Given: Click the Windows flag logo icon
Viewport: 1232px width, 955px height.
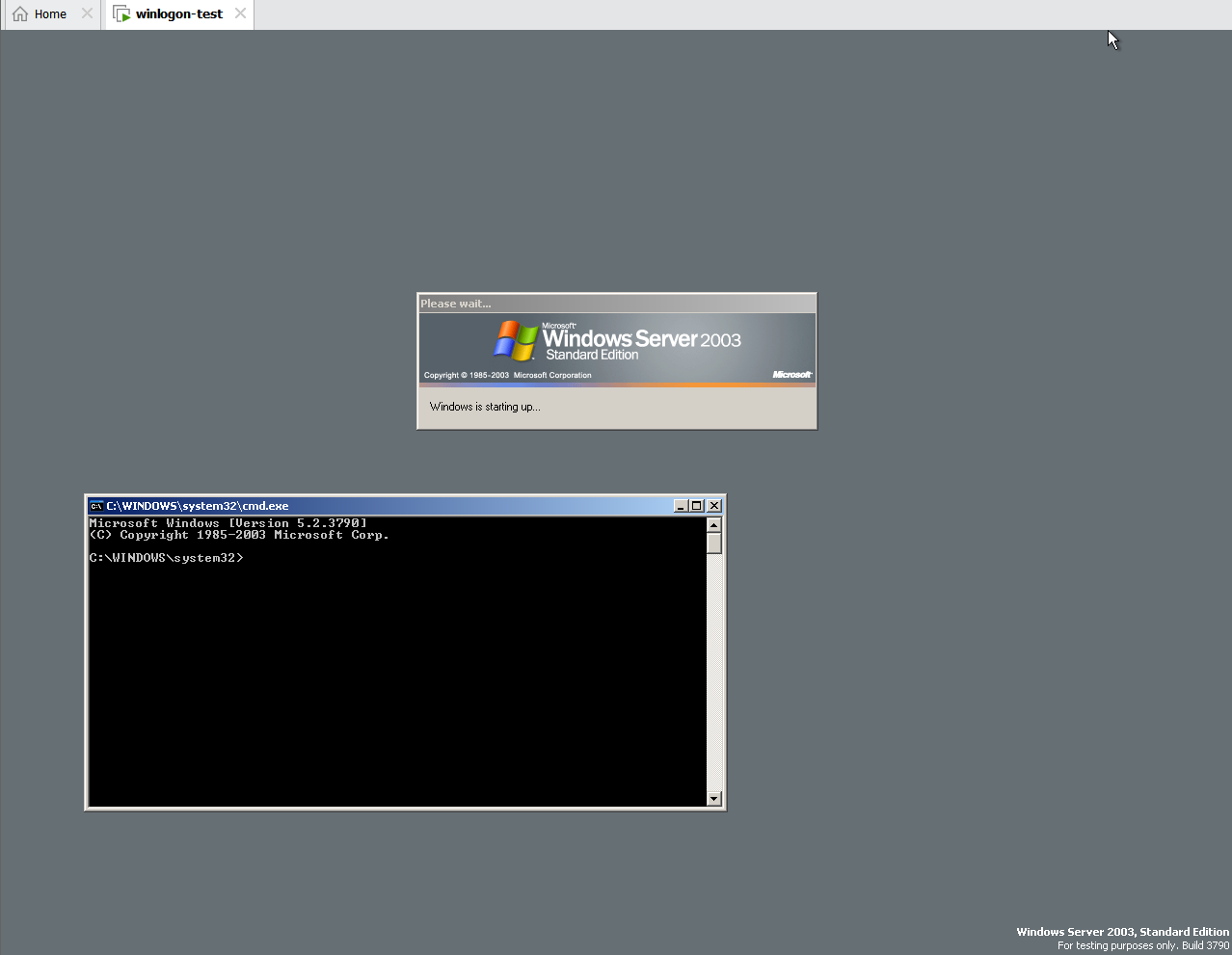Looking at the screenshot, I should point(516,341).
